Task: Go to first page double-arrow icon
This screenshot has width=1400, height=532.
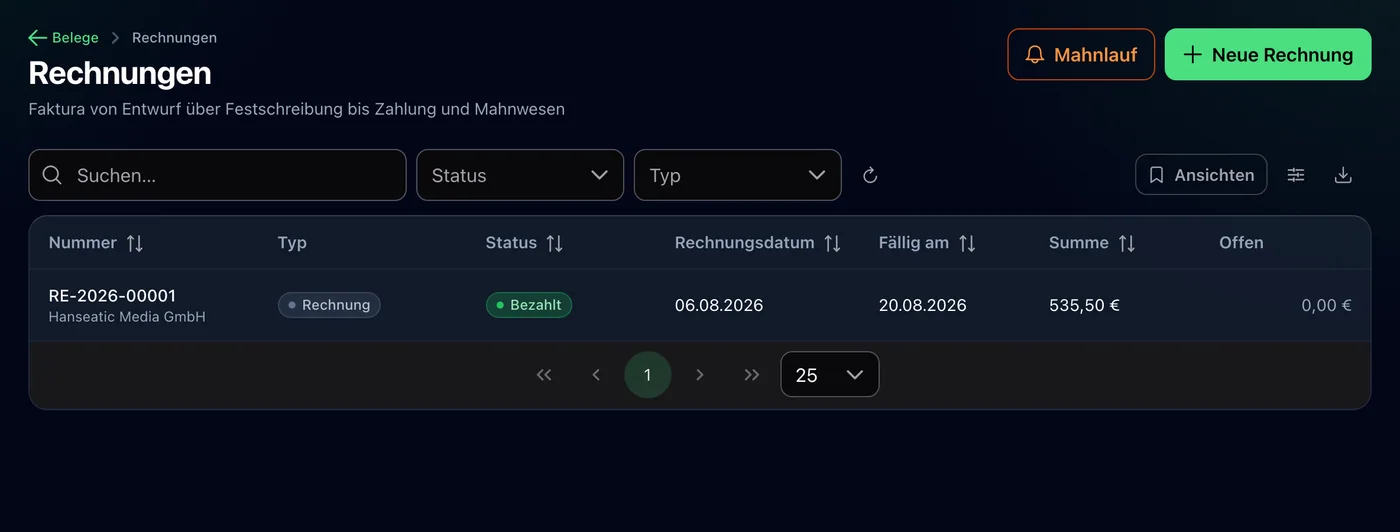Action: pos(544,375)
